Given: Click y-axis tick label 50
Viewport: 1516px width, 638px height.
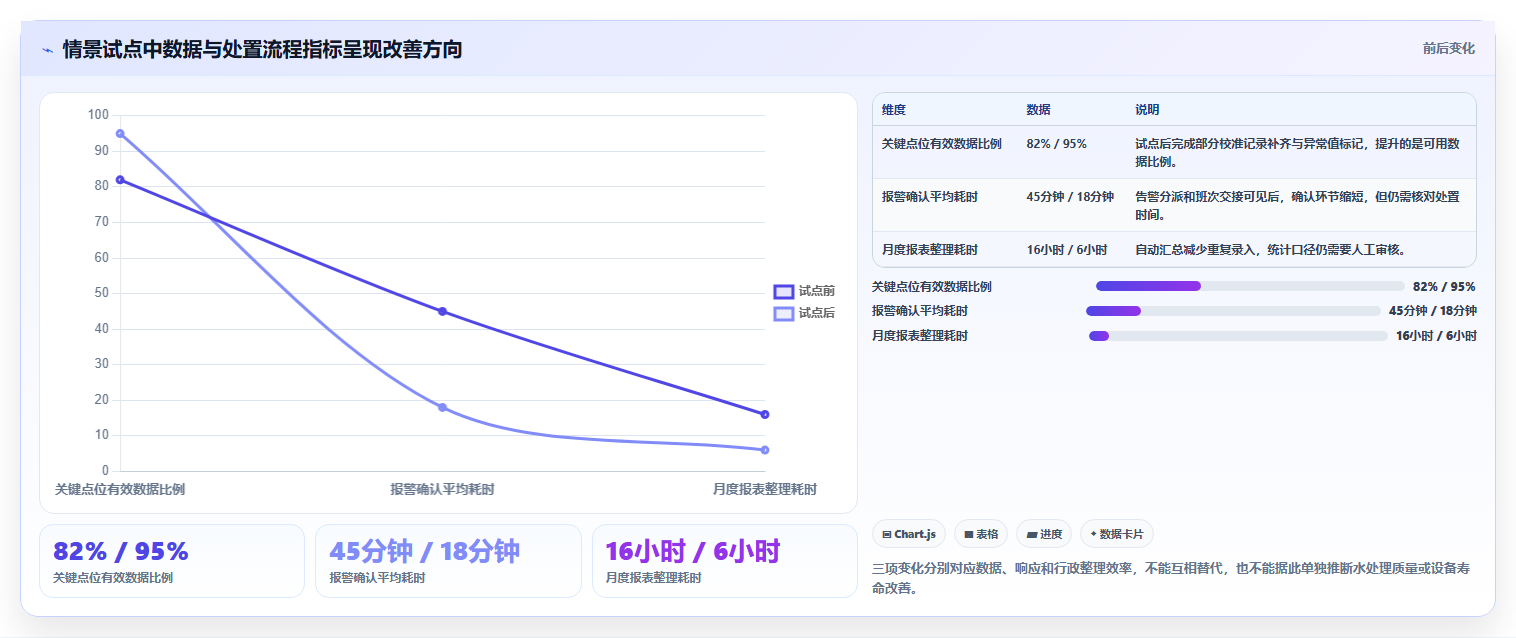Looking at the screenshot, I should [101, 293].
